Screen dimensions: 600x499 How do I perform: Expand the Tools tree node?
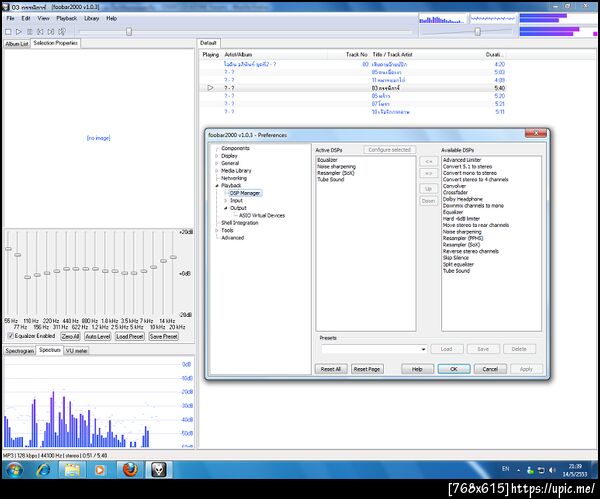pyautogui.click(x=217, y=230)
